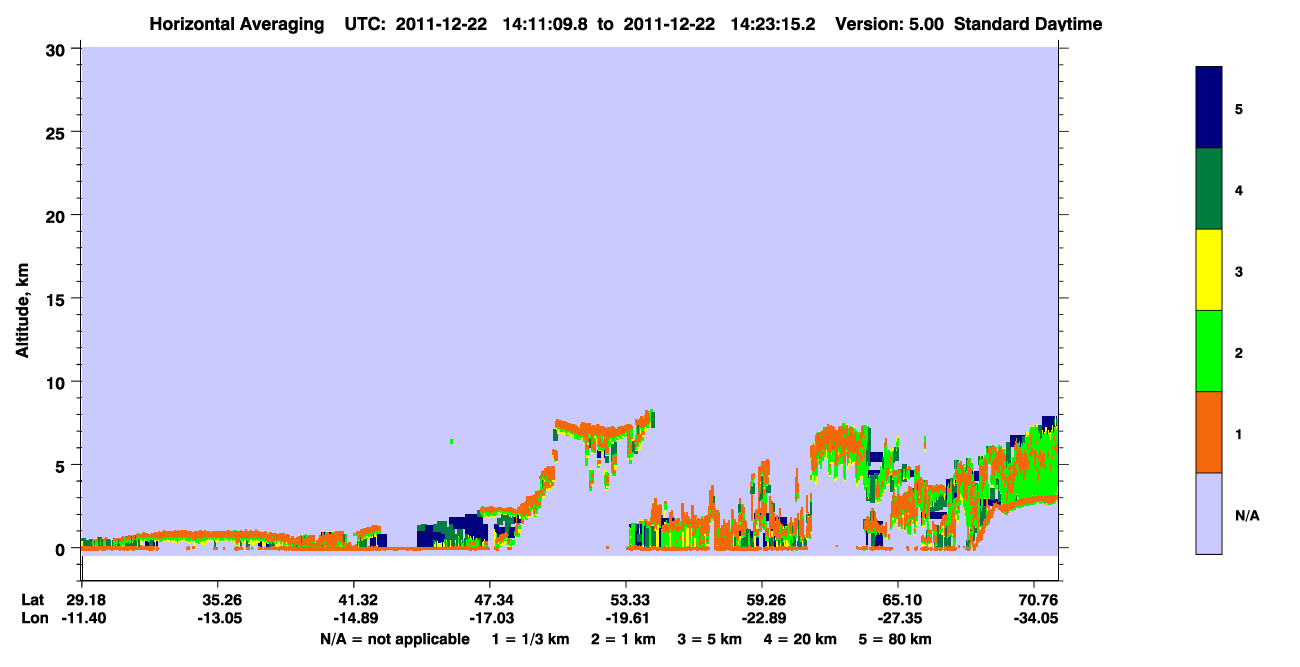Click the '1 = 1/3 km' legend text
Viewport: 1300px width, 667px height.
532,639
